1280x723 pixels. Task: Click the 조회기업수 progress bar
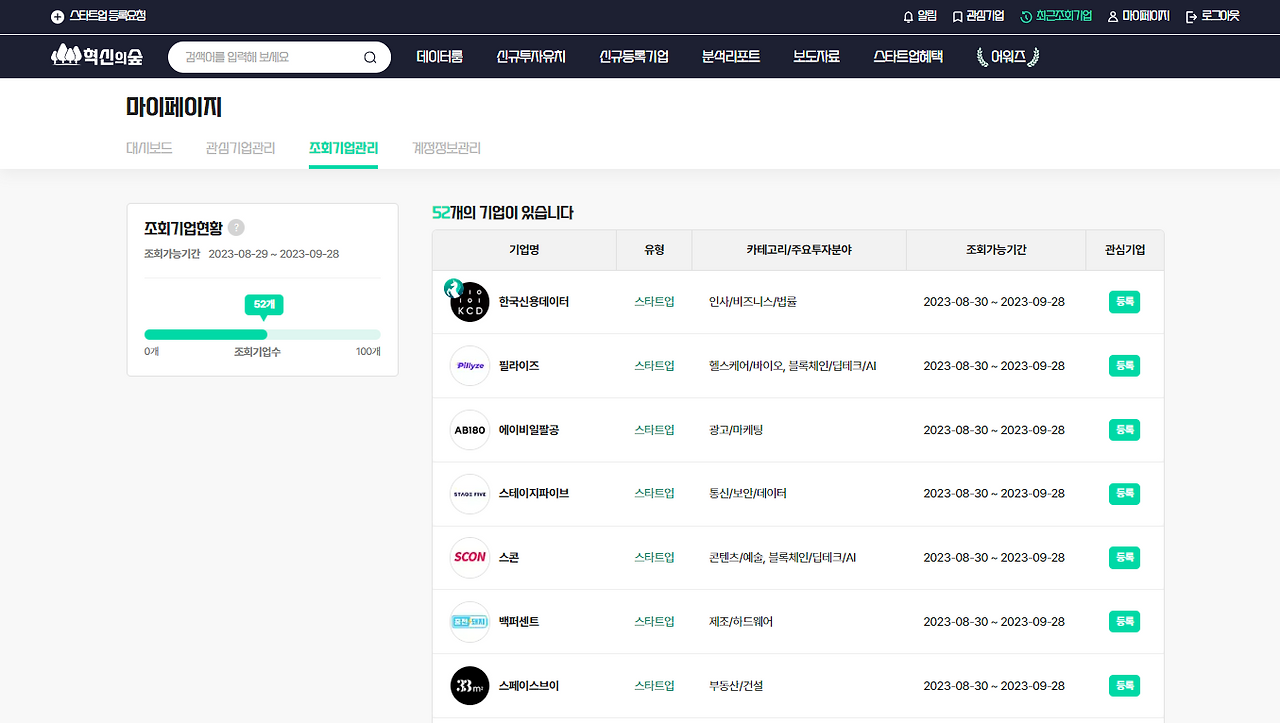click(262, 334)
